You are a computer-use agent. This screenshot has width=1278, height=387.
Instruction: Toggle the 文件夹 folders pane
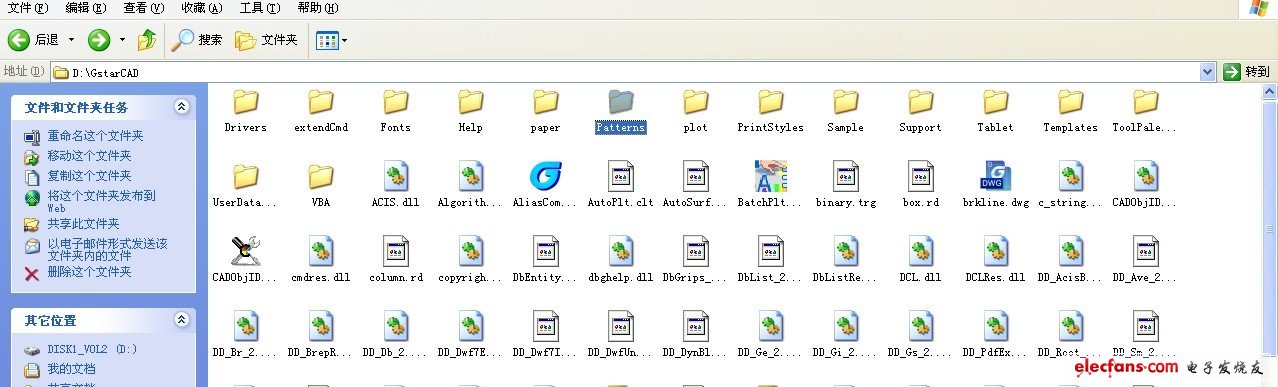tap(266, 40)
